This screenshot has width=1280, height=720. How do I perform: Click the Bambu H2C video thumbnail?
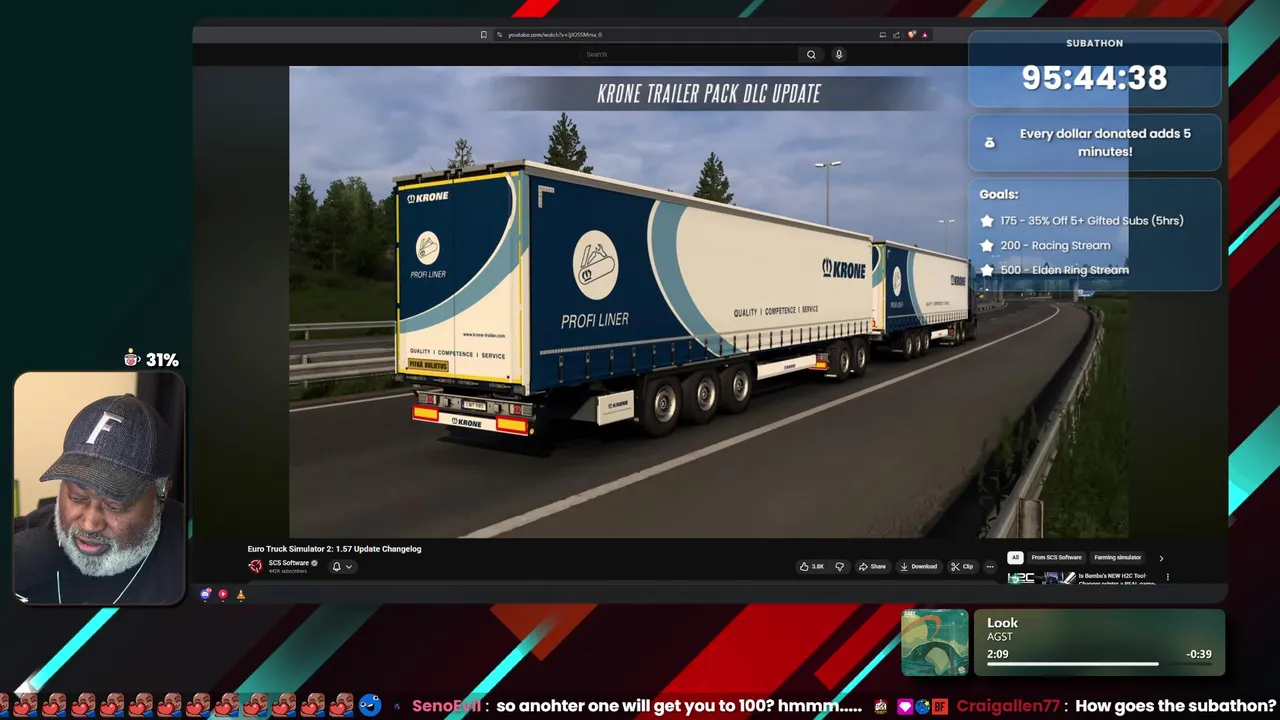(x=1041, y=578)
